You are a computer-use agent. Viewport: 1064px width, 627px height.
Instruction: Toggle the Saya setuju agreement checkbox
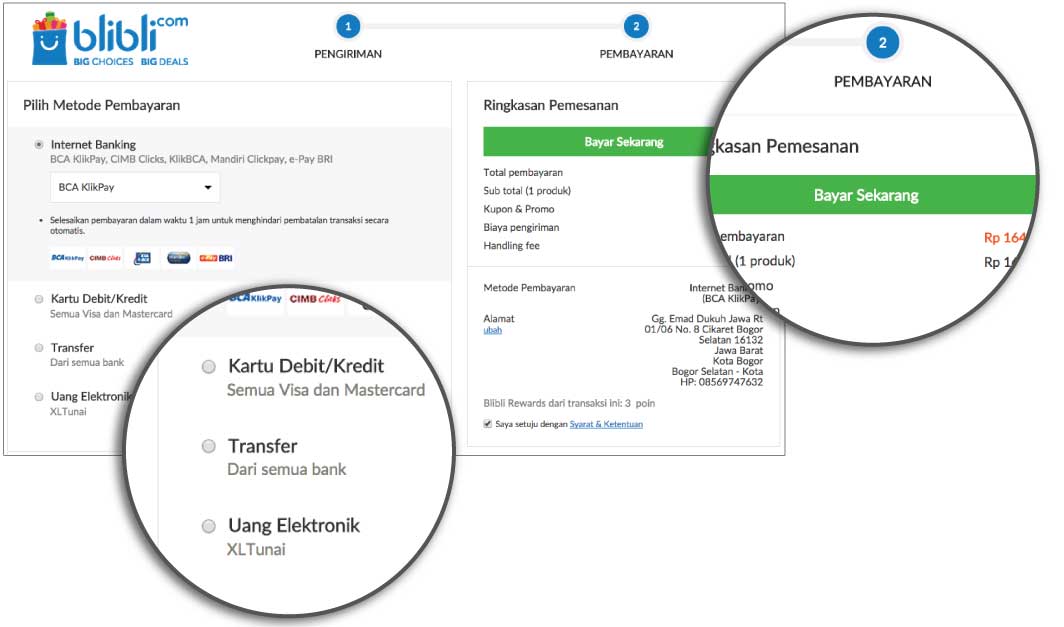coord(488,424)
